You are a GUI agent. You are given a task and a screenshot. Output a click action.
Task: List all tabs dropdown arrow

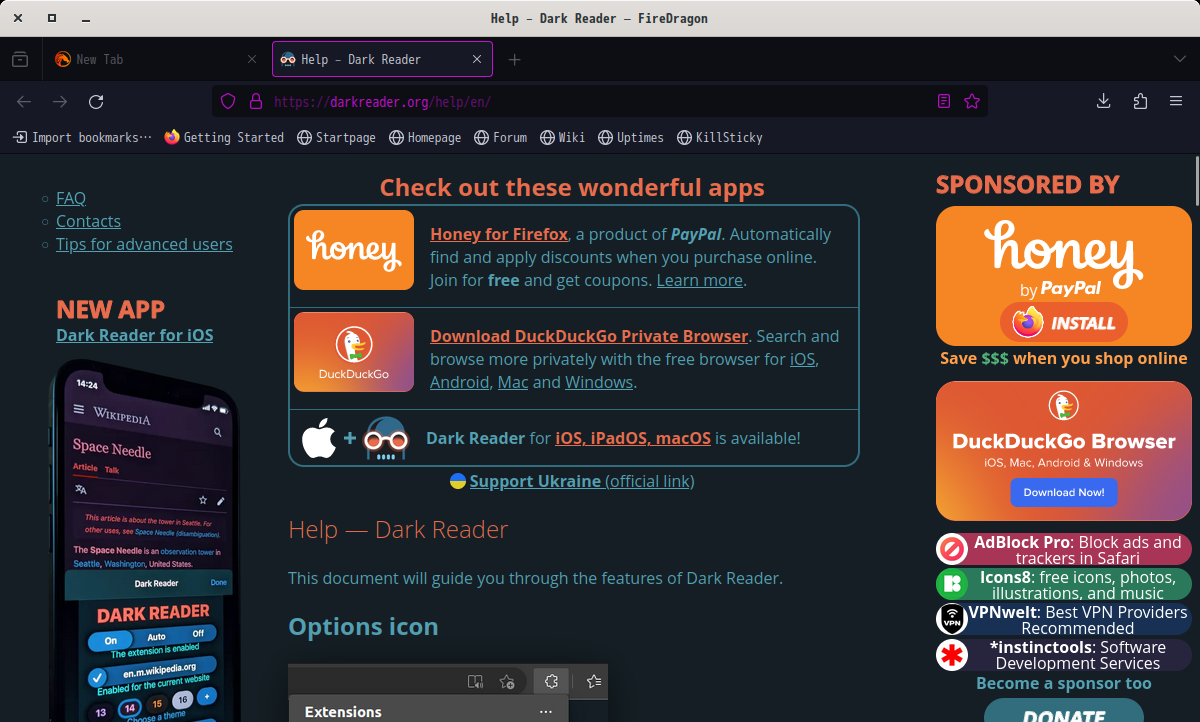tap(1180, 59)
